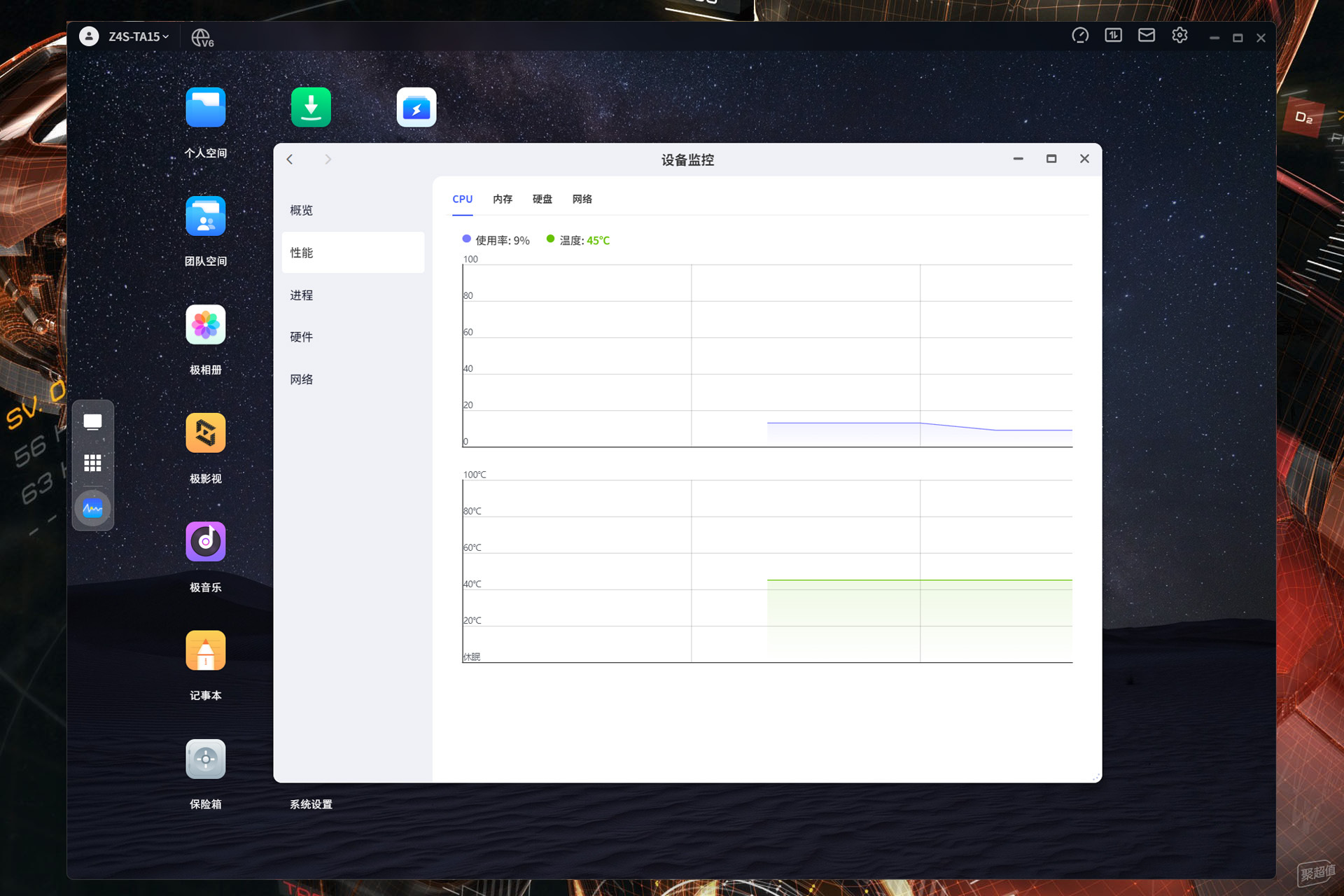This screenshot has width=1344, height=896.
Task: Minimize the 设备监控 window
Action: [1018, 159]
